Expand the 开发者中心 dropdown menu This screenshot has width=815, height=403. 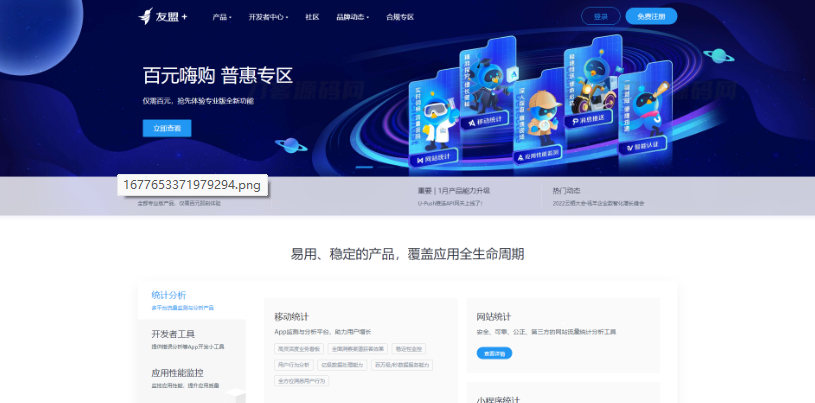click(268, 17)
